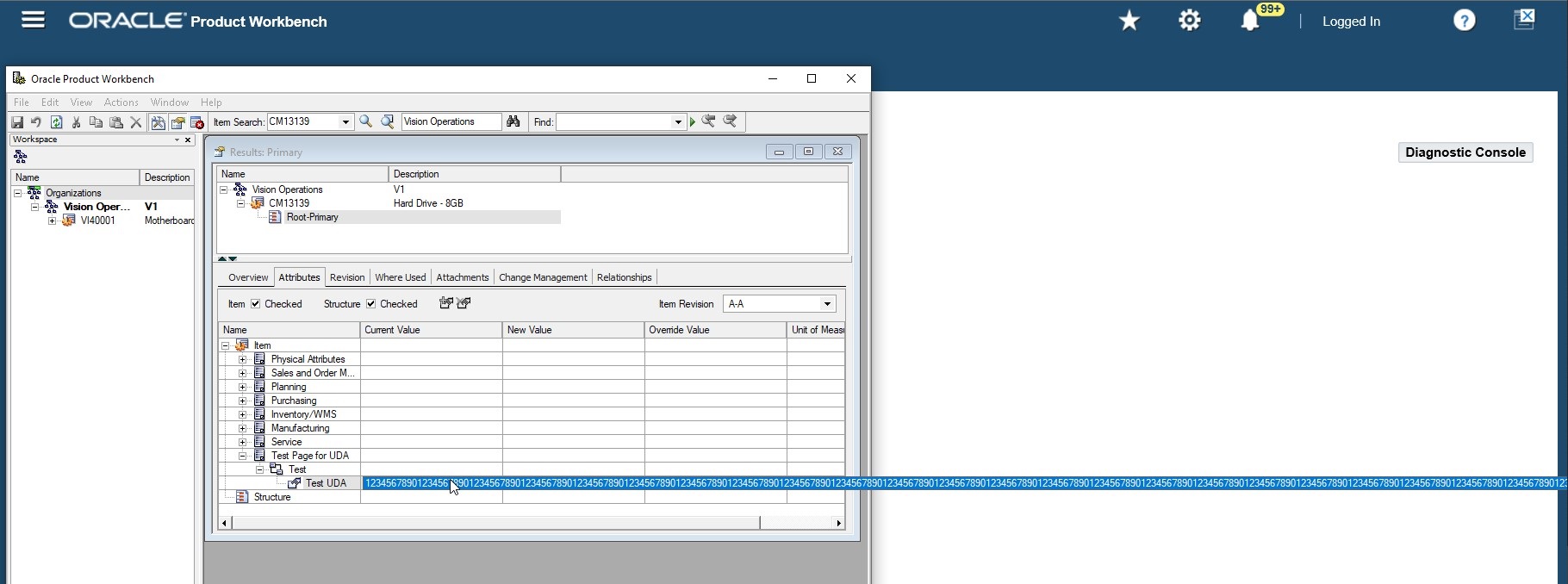The width and height of the screenshot is (1568, 584).
Task: Toggle the Structure Checked checkbox
Action: (x=371, y=304)
